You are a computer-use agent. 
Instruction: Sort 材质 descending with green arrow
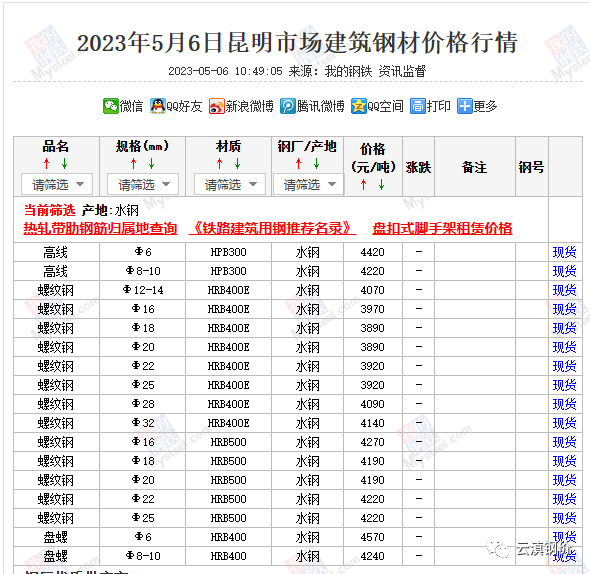(x=237, y=164)
